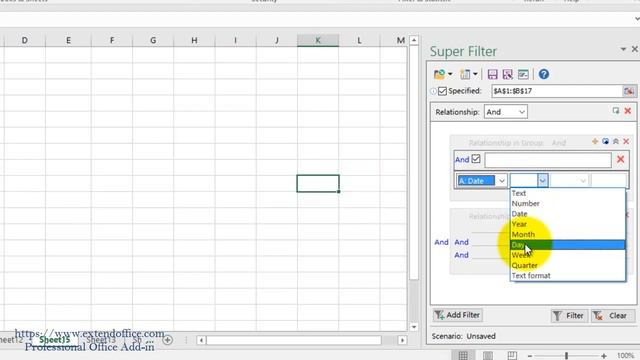Click the blue round icon in group header

605,141
